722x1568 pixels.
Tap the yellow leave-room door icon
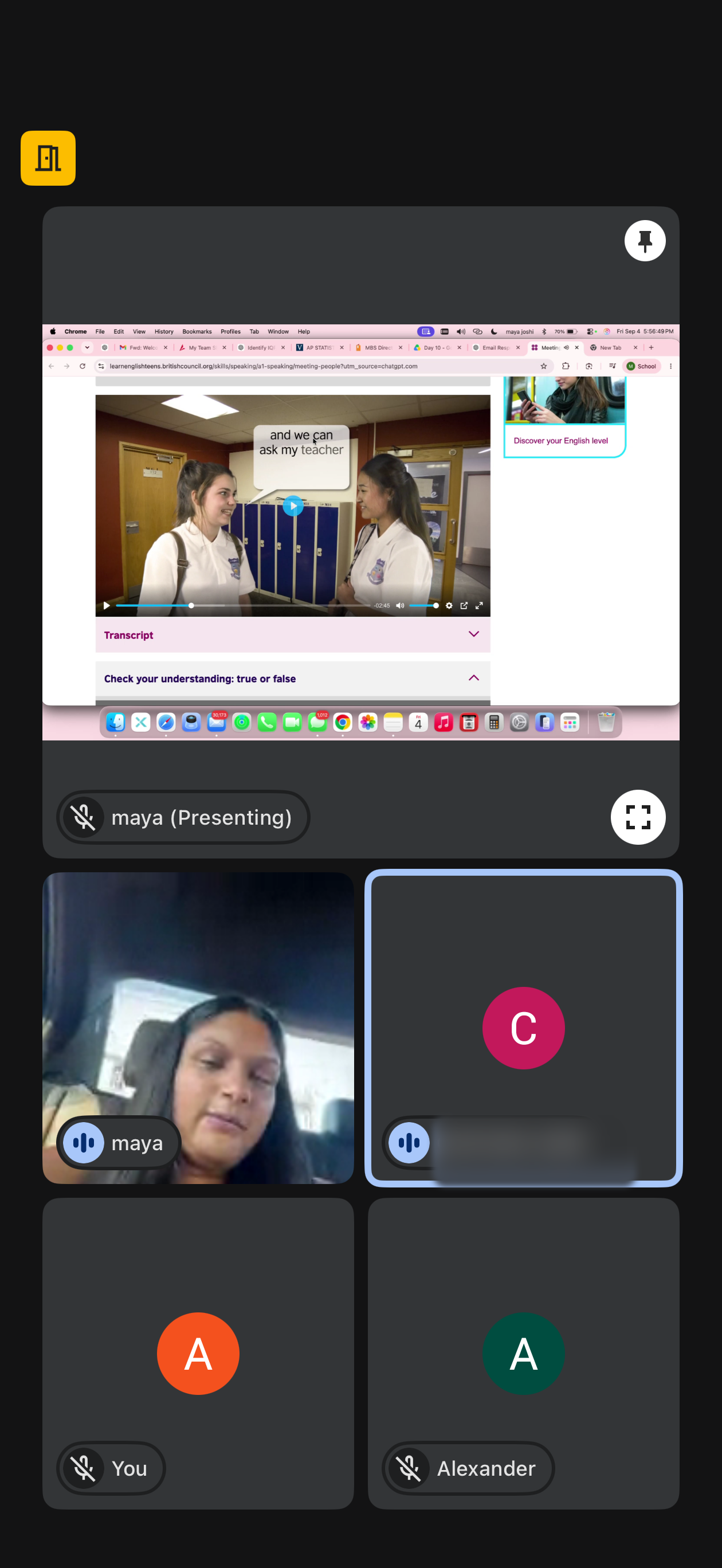point(48,158)
